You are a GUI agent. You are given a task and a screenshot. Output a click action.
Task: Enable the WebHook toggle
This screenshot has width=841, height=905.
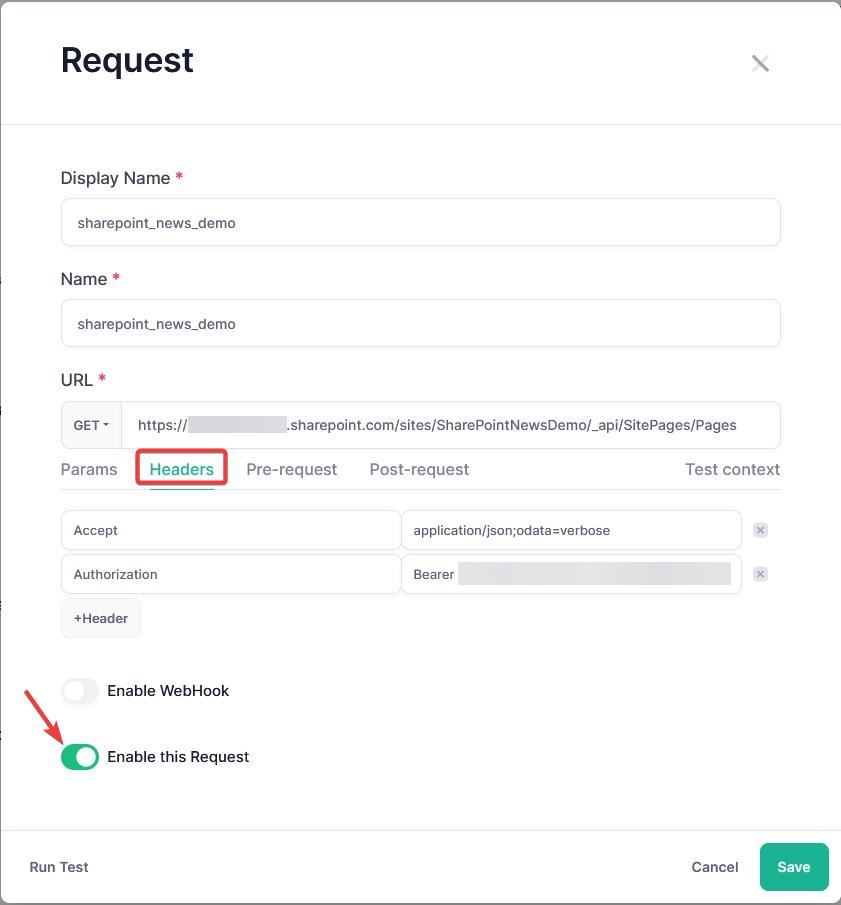tap(79, 691)
